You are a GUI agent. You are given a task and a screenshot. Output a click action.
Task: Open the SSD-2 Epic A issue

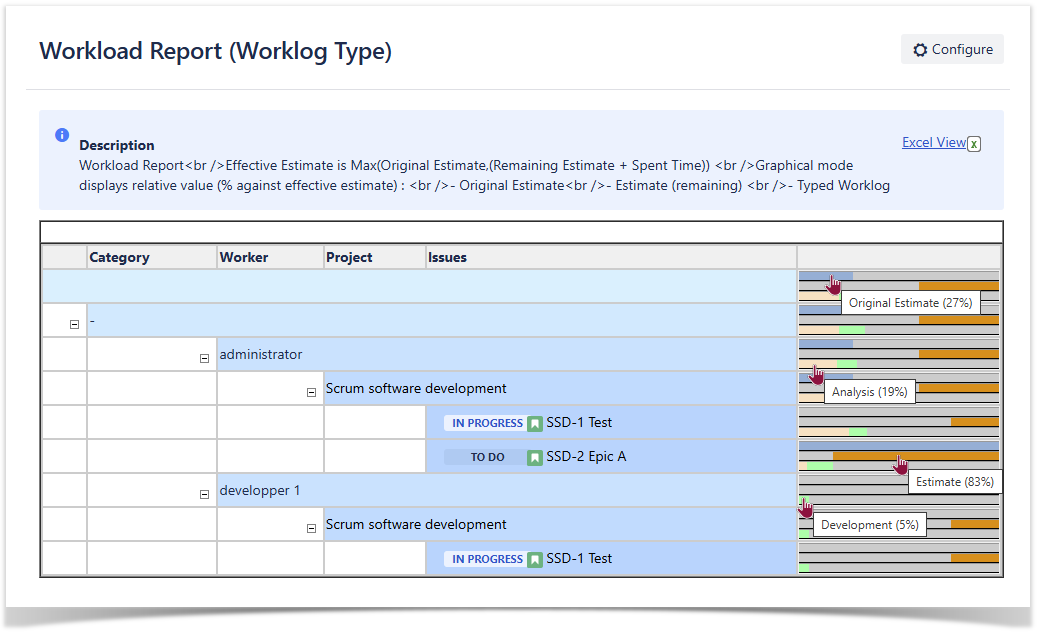click(586, 457)
